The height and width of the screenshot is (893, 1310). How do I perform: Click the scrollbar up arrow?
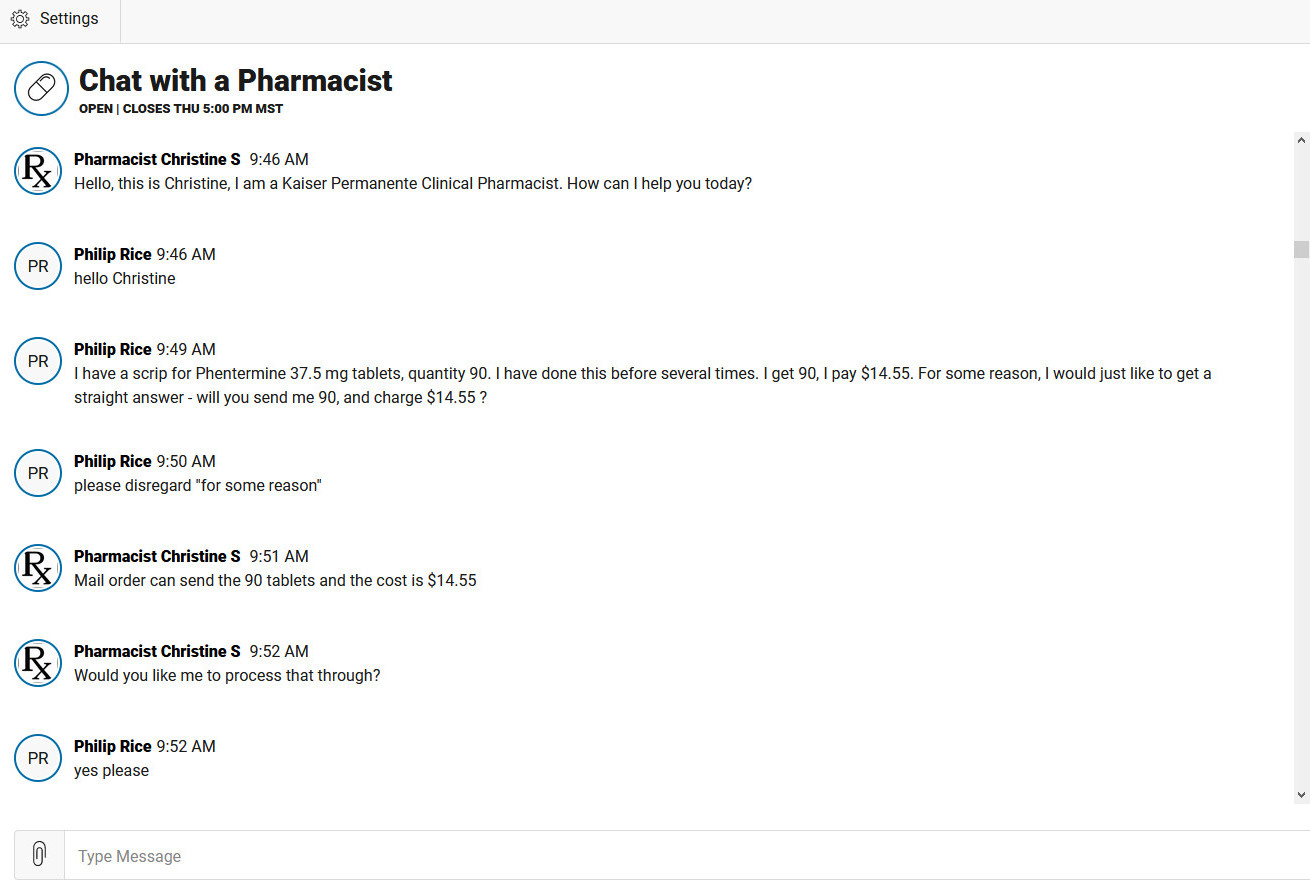click(1301, 141)
